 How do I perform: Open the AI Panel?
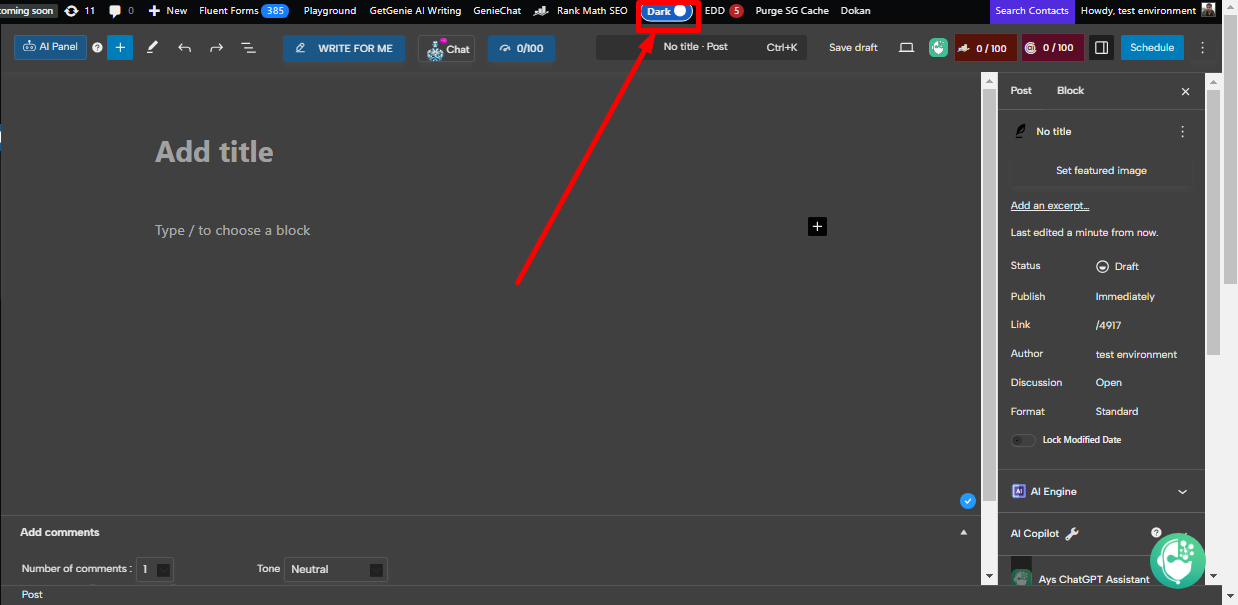[x=51, y=47]
